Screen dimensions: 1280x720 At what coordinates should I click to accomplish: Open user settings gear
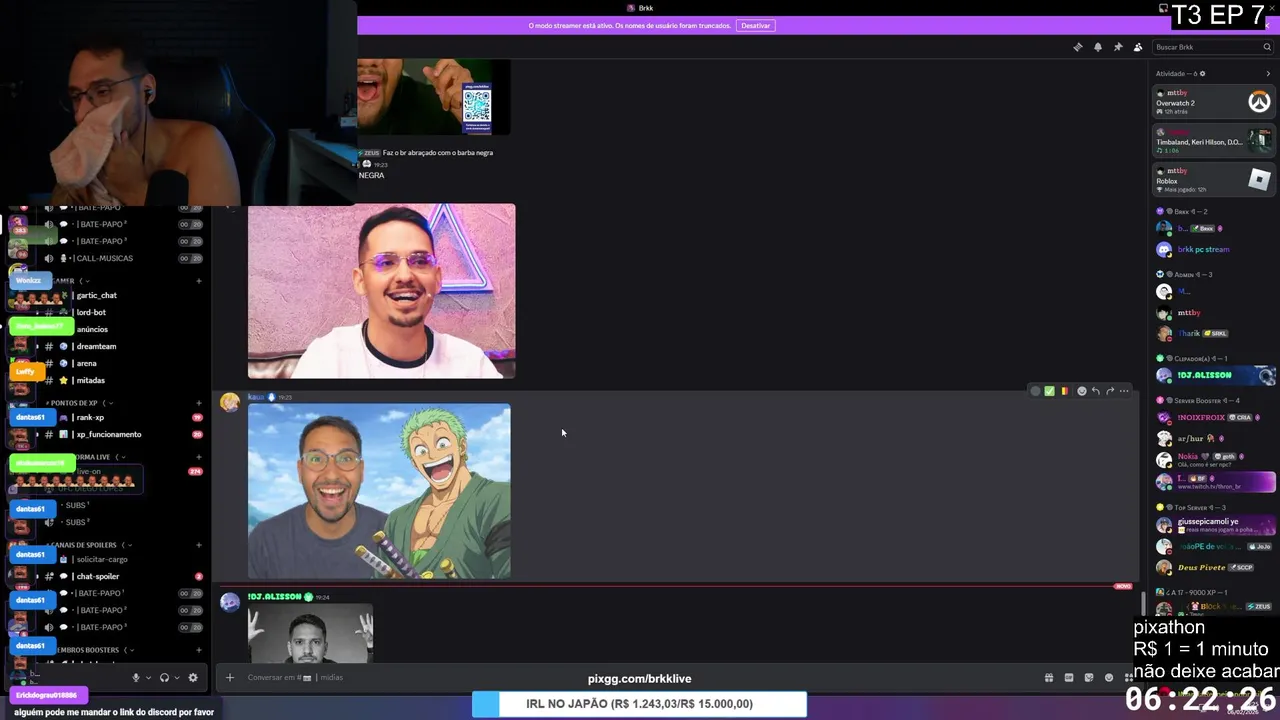(193, 677)
